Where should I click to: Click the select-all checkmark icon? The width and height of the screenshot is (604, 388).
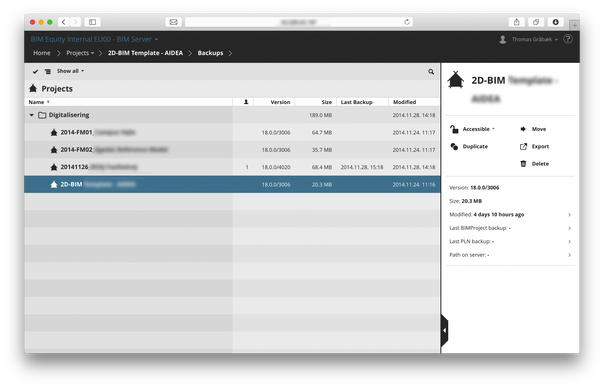(x=35, y=71)
